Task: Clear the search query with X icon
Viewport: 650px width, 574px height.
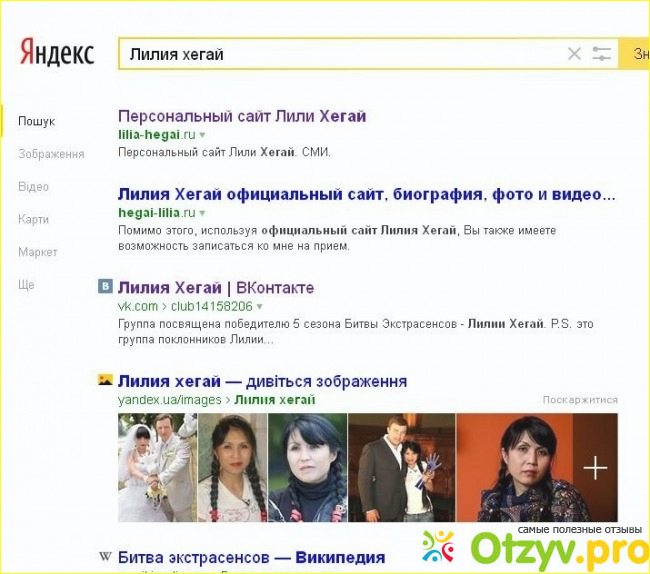Action: coord(574,54)
